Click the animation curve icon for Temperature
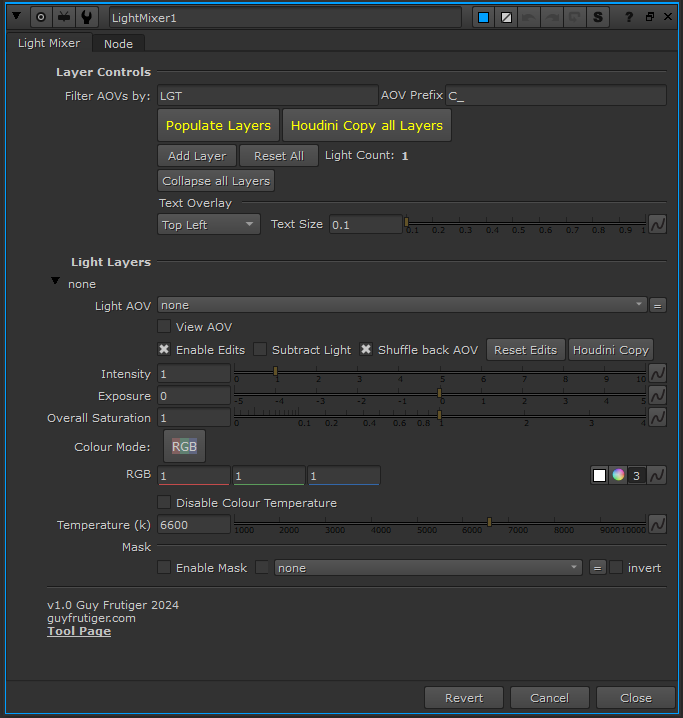This screenshot has width=683, height=718. [657, 524]
